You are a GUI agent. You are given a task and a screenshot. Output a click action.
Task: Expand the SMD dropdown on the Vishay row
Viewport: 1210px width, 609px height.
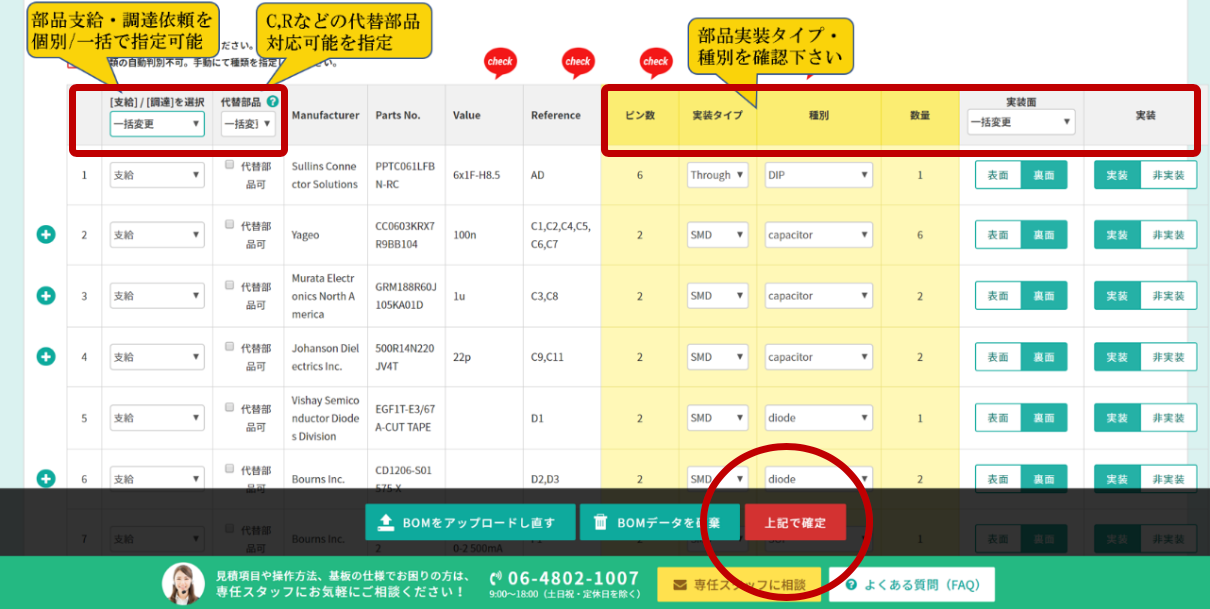pyautogui.click(x=718, y=418)
